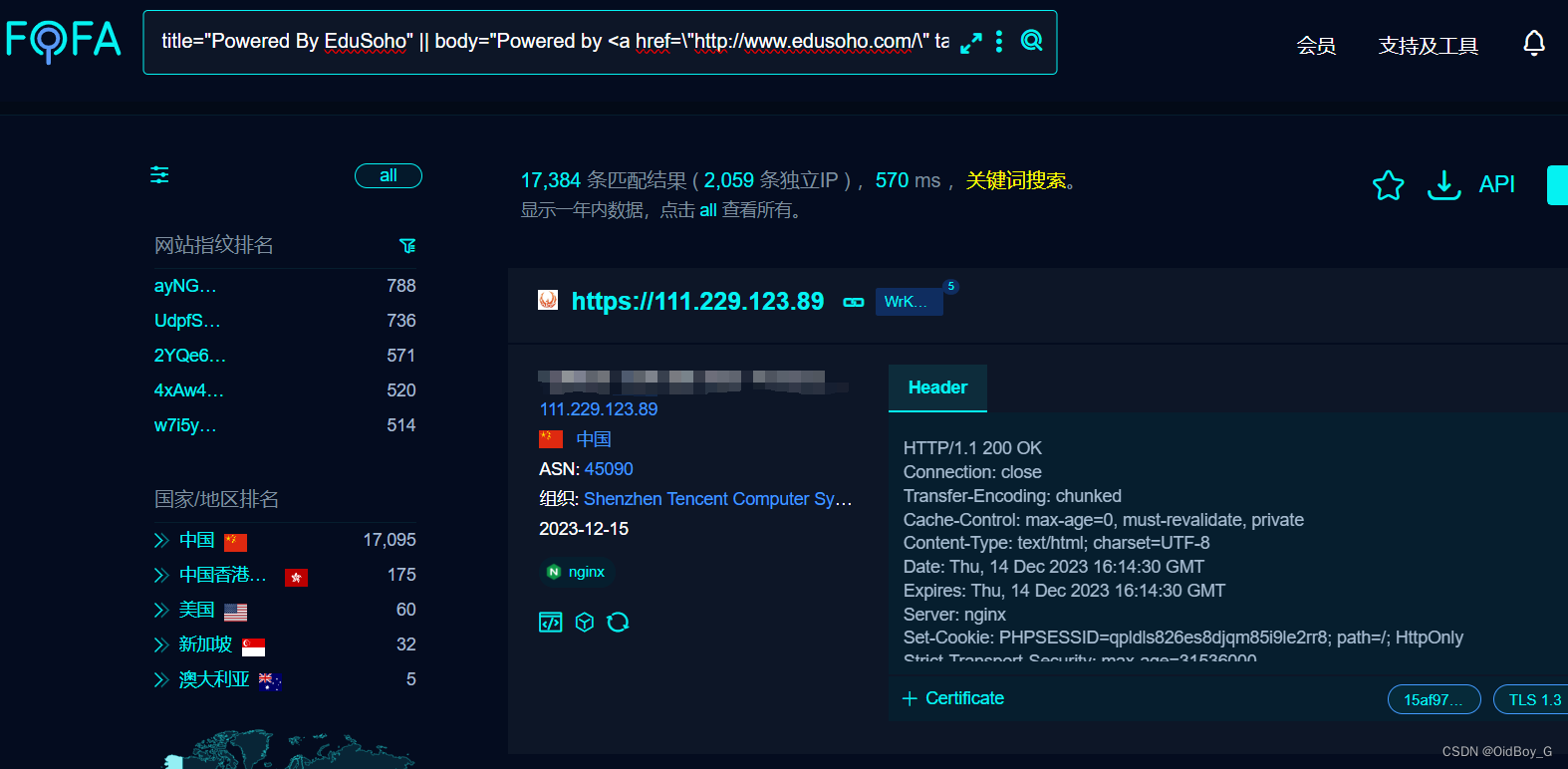Expand the Certificate section
Image resolution: width=1568 pixels, height=769 pixels.
pyautogui.click(x=953, y=698)
